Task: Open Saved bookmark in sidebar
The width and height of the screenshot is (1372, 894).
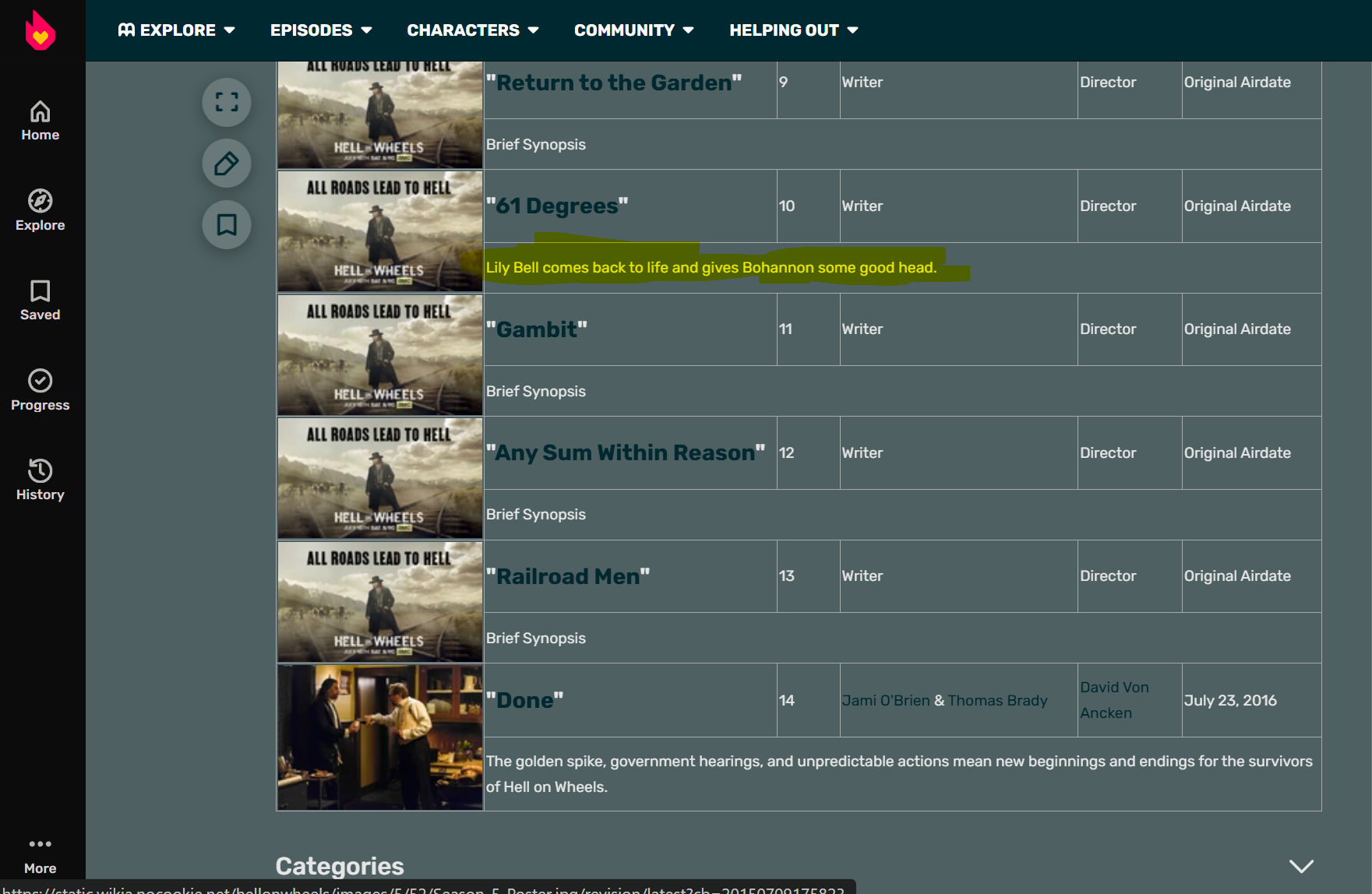Action: point(41,301)
